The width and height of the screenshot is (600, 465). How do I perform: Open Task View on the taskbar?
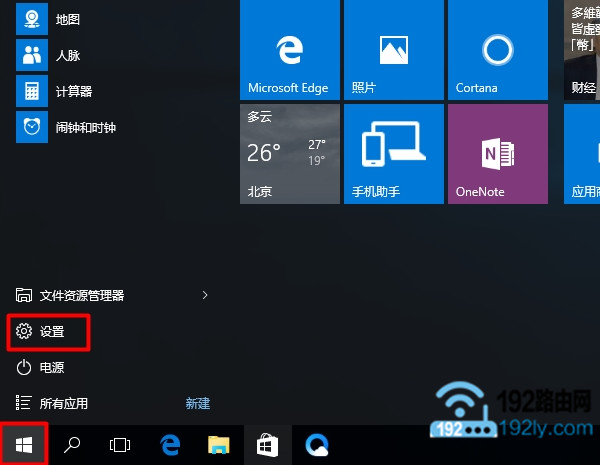point(119,445)
